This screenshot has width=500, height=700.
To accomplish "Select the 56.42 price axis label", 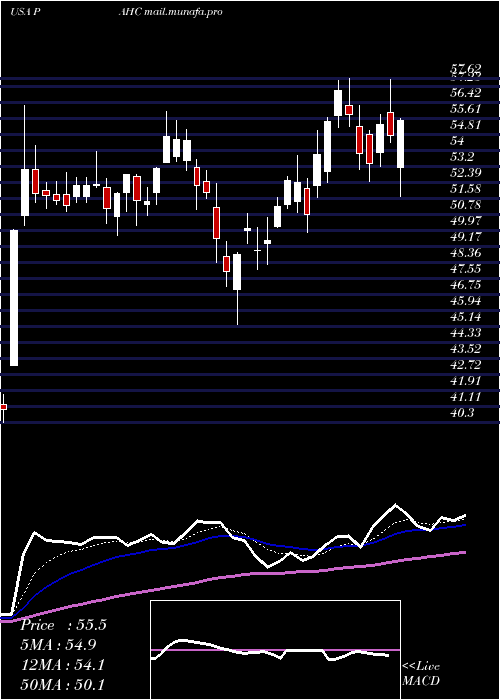I will pos(466,93).
